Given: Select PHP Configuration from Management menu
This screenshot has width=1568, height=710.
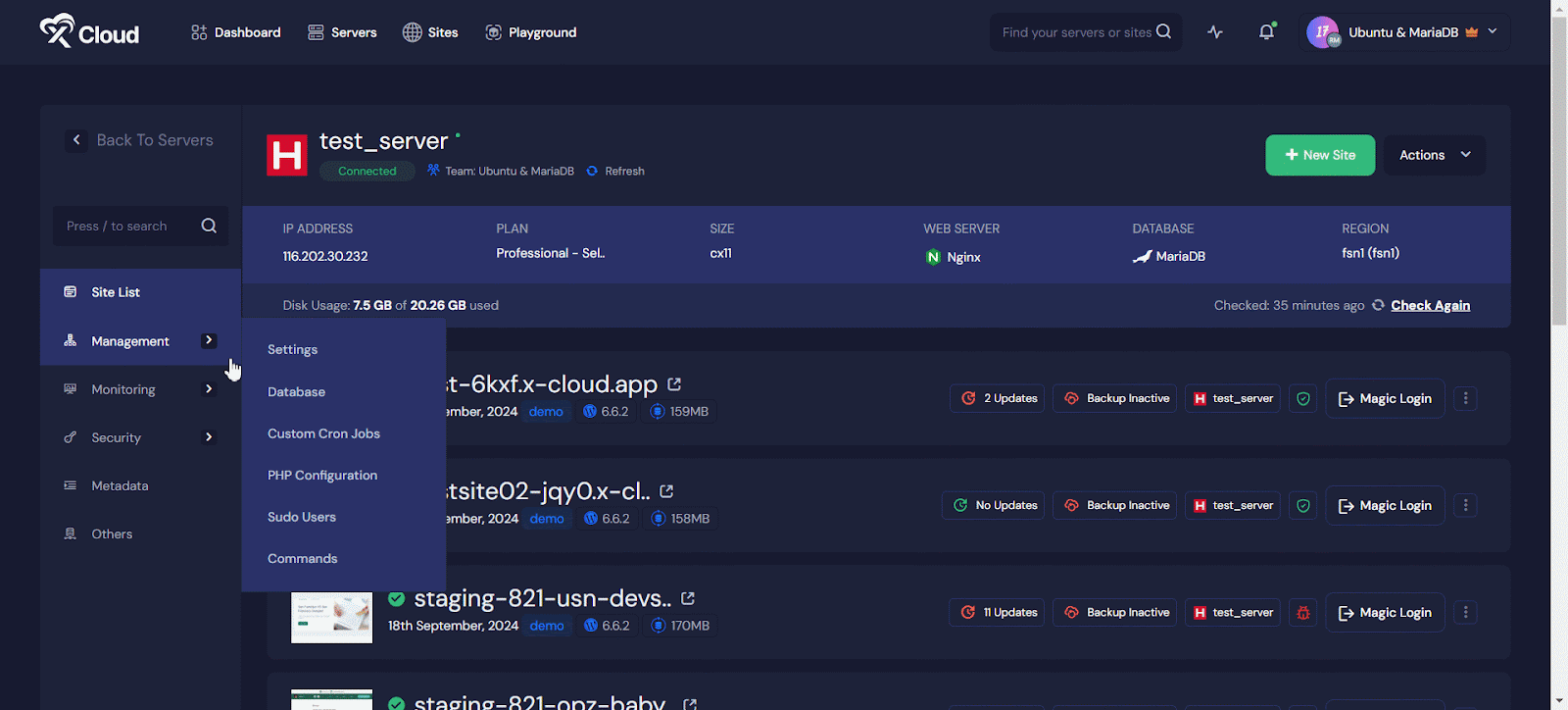Looking at the screenshot, I should [322, 476].
